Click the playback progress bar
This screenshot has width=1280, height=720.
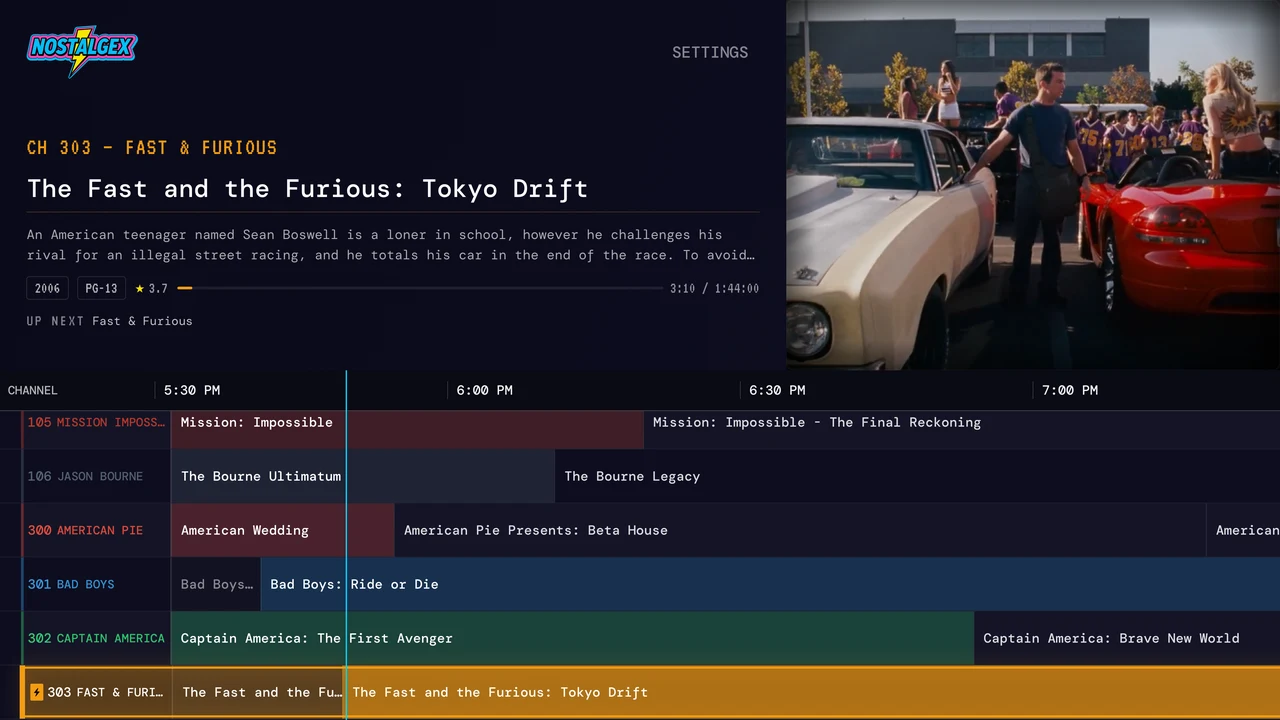[420, 288]
